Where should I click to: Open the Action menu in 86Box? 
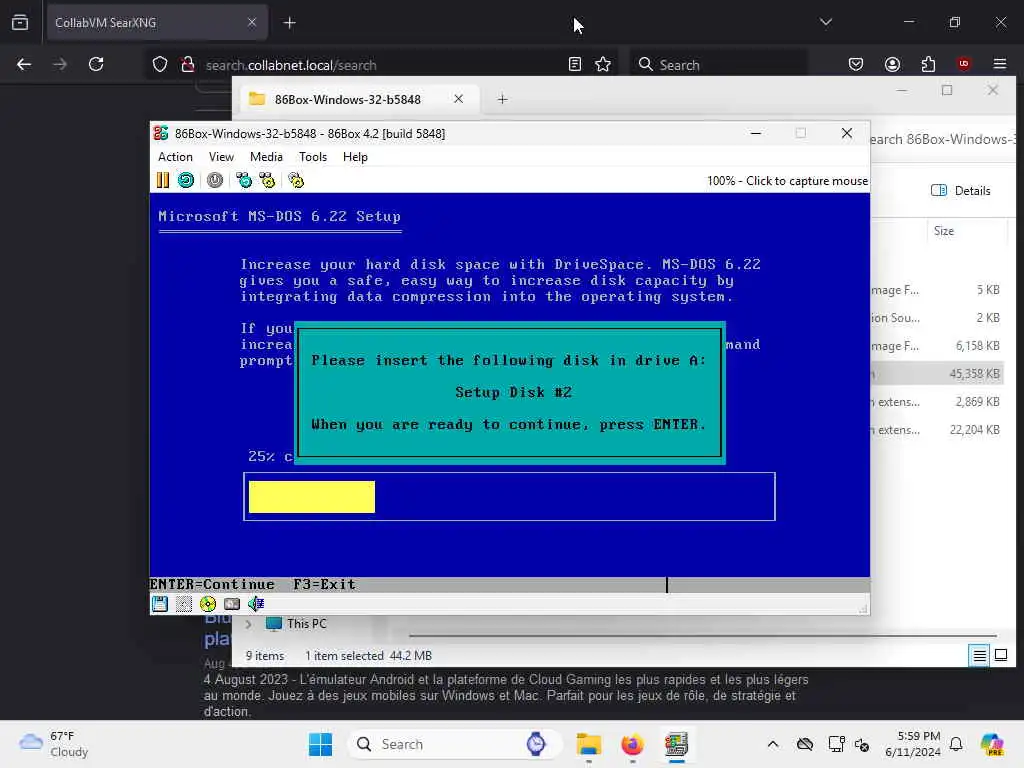tap(175, 157)
